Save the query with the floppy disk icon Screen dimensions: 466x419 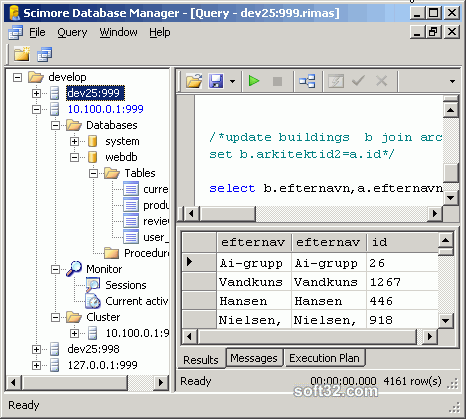[216, 81]
